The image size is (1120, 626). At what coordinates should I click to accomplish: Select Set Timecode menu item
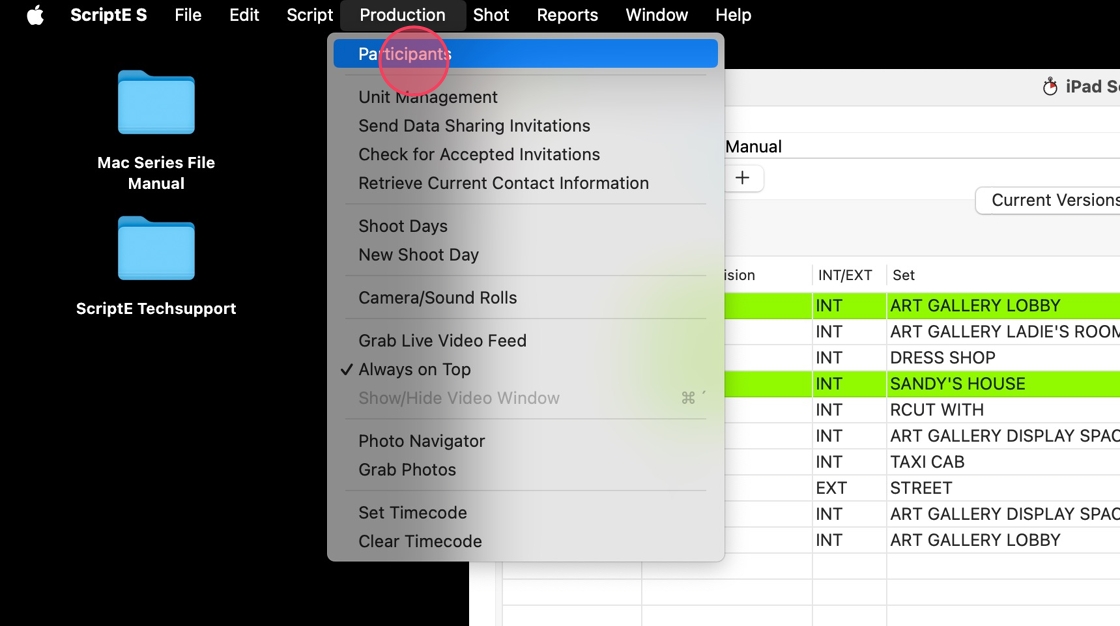coord(412,513)
